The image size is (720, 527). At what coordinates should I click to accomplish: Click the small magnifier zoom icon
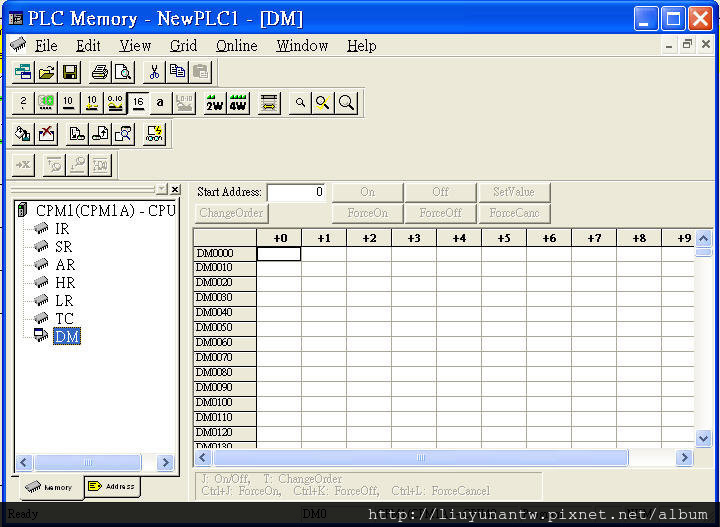point(300,103)
